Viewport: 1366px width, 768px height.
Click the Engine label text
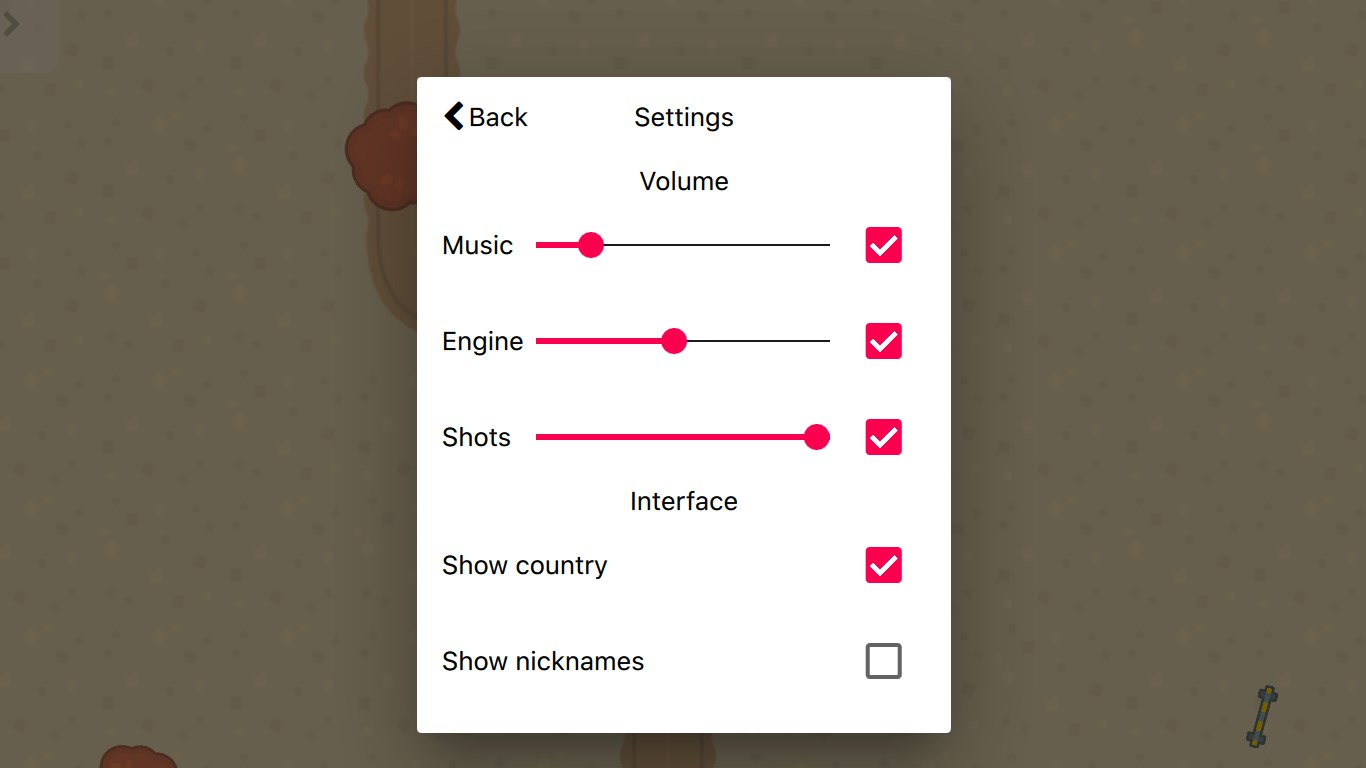tap(483, 341)
